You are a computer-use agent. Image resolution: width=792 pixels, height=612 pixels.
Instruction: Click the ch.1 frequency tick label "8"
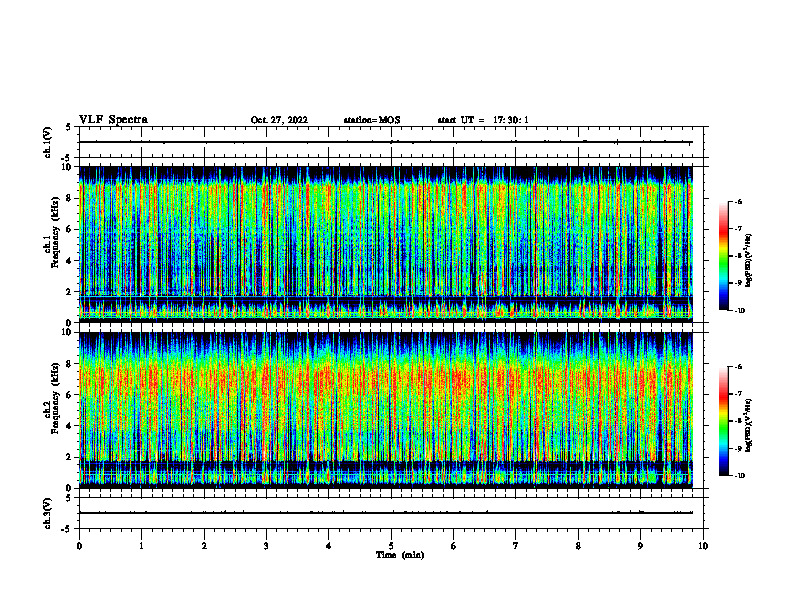point(69,198)
